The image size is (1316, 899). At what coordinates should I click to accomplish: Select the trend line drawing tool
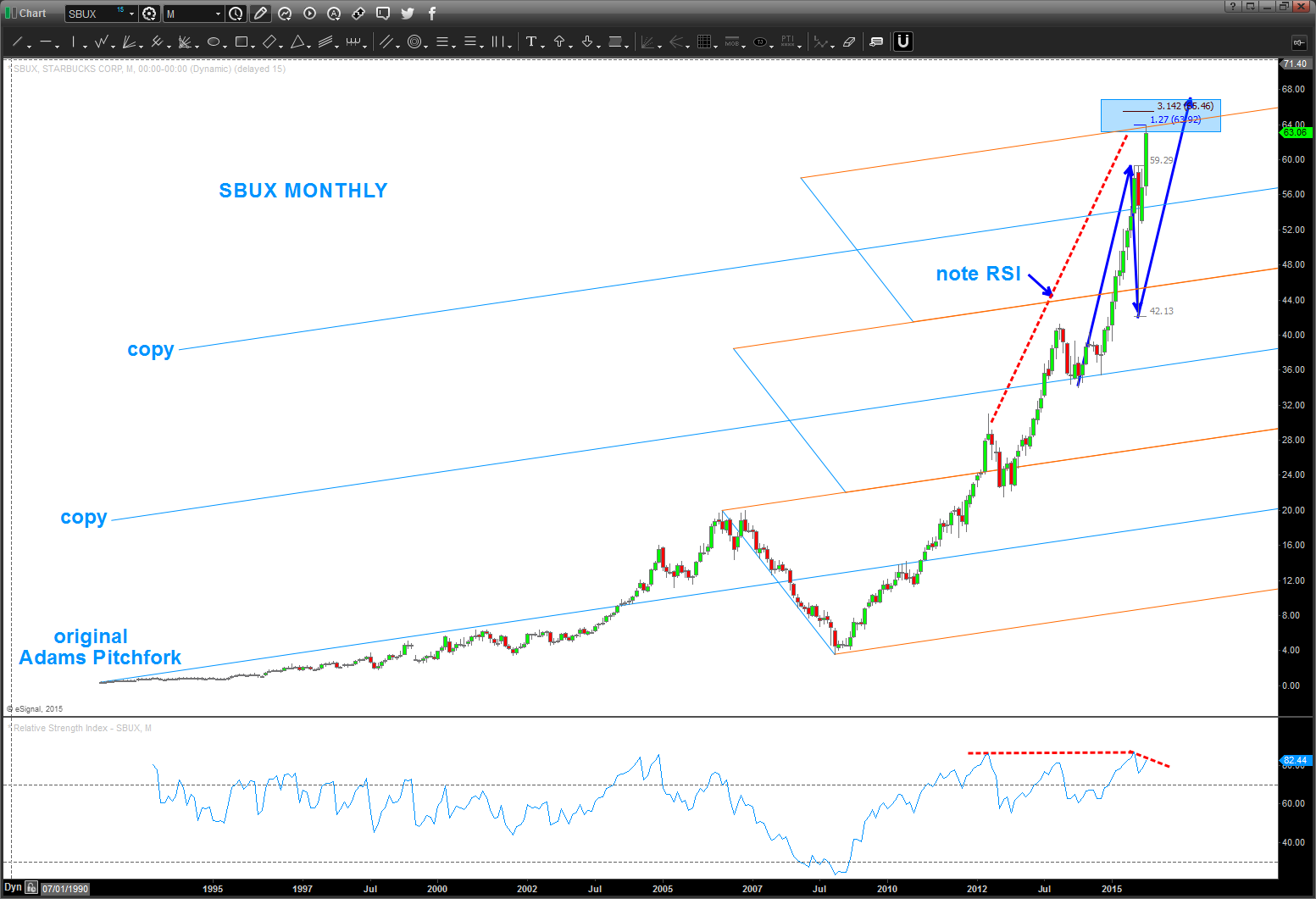[x=18, y=42]
